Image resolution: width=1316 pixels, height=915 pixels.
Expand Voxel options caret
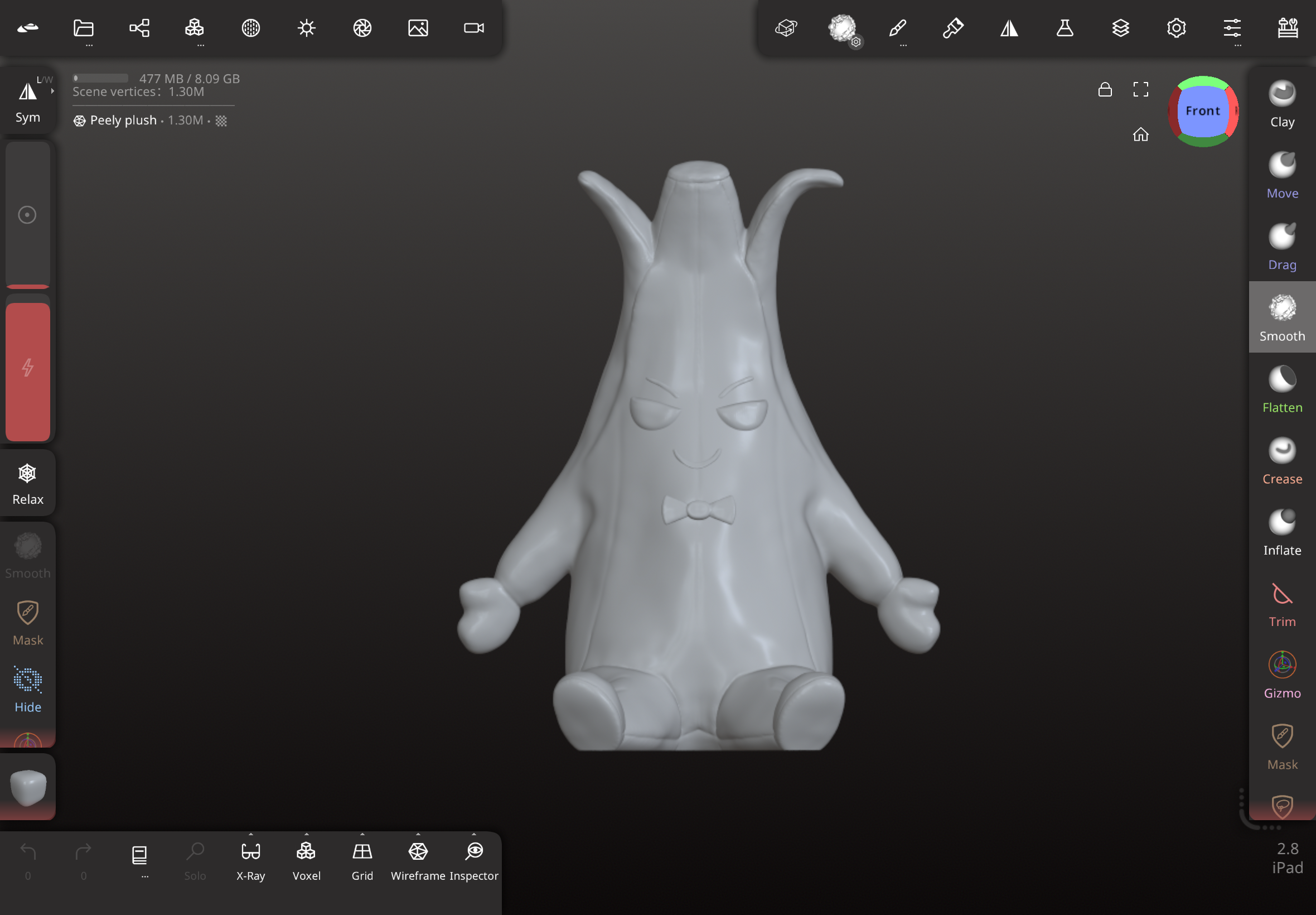[x=307, y=834]
